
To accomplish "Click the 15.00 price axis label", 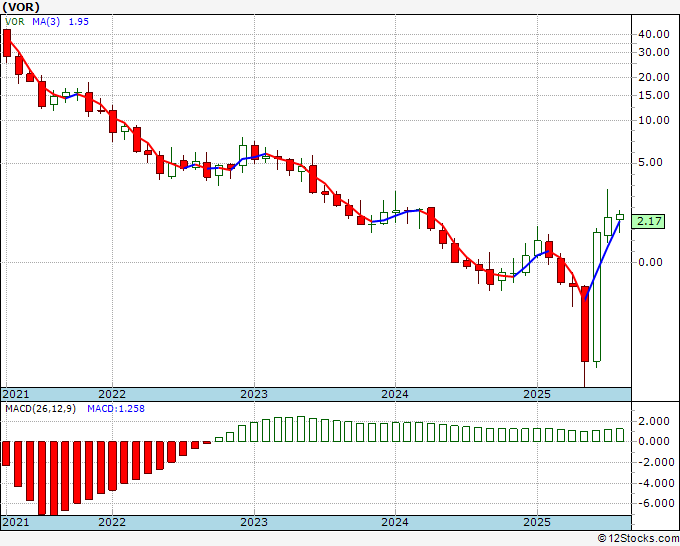I will (x=654, y=95).
